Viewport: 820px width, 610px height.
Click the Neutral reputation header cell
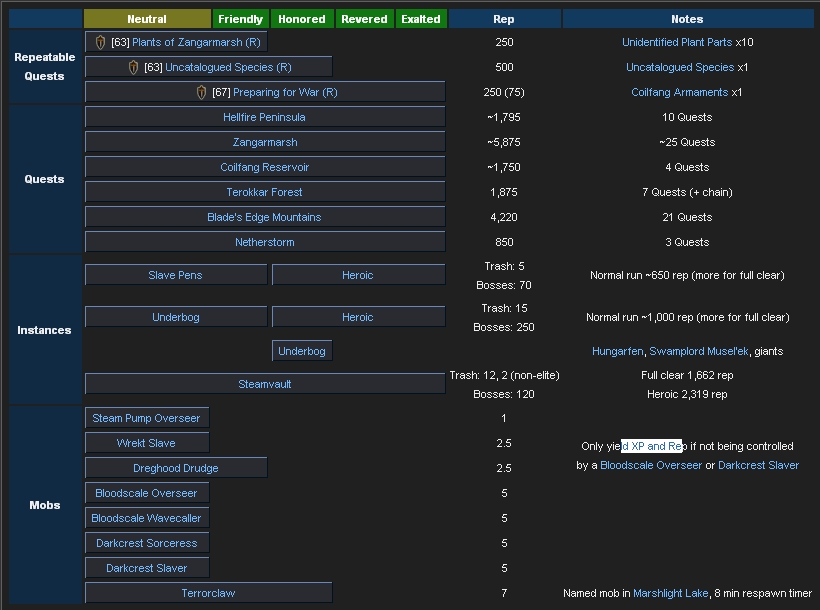[x=147, y=19]
